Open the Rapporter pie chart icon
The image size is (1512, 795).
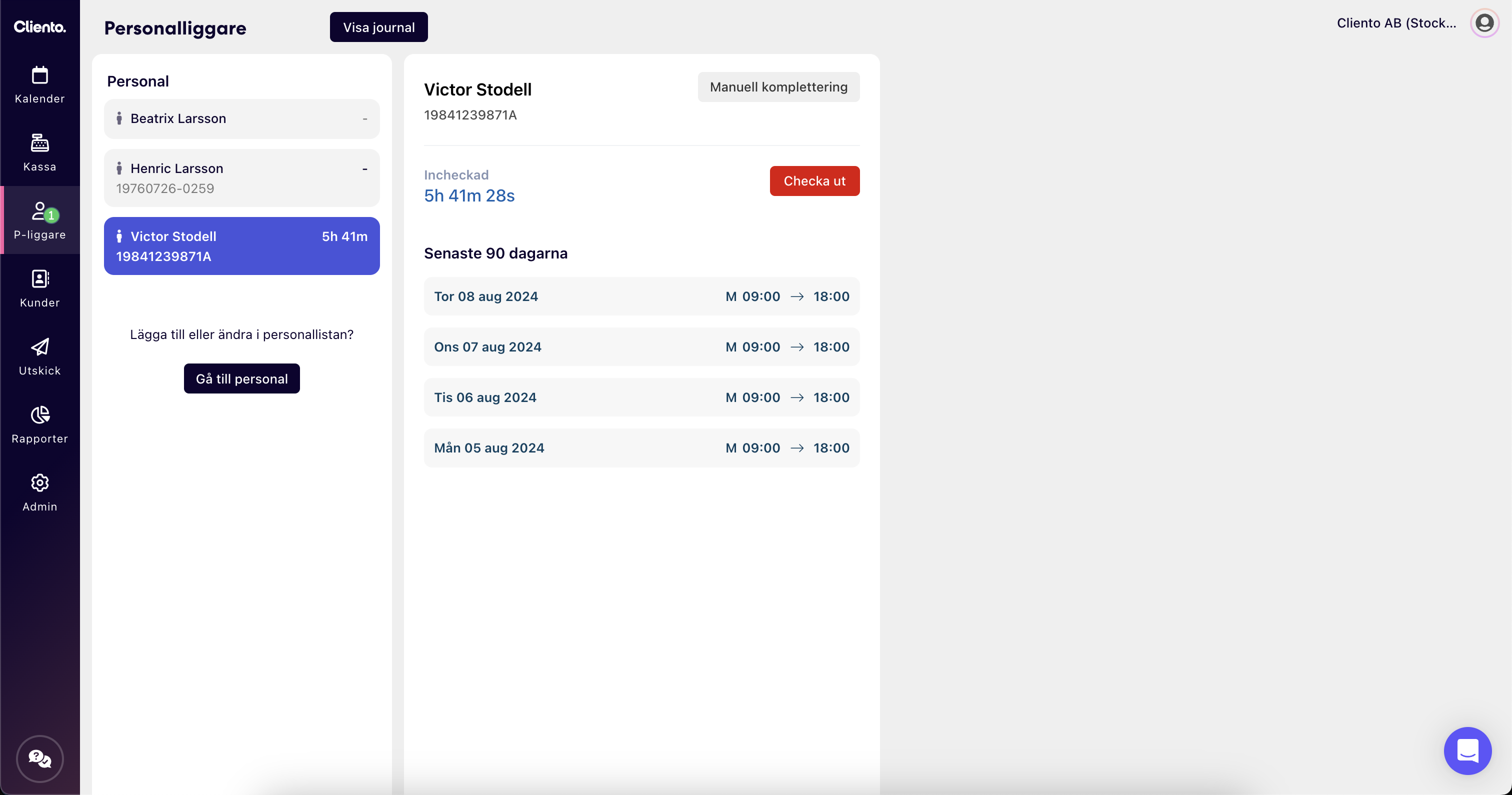point(40,415)
